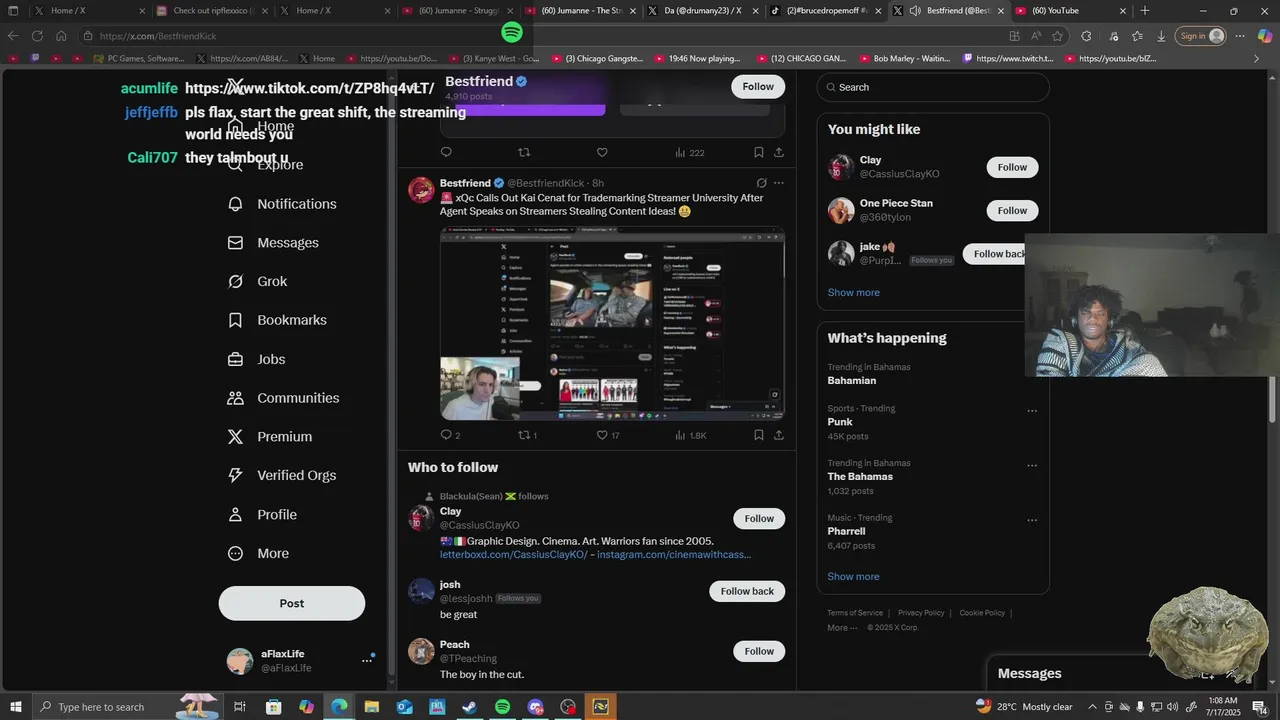Open Jobs in the X sidebar

(x=257, y=359)
